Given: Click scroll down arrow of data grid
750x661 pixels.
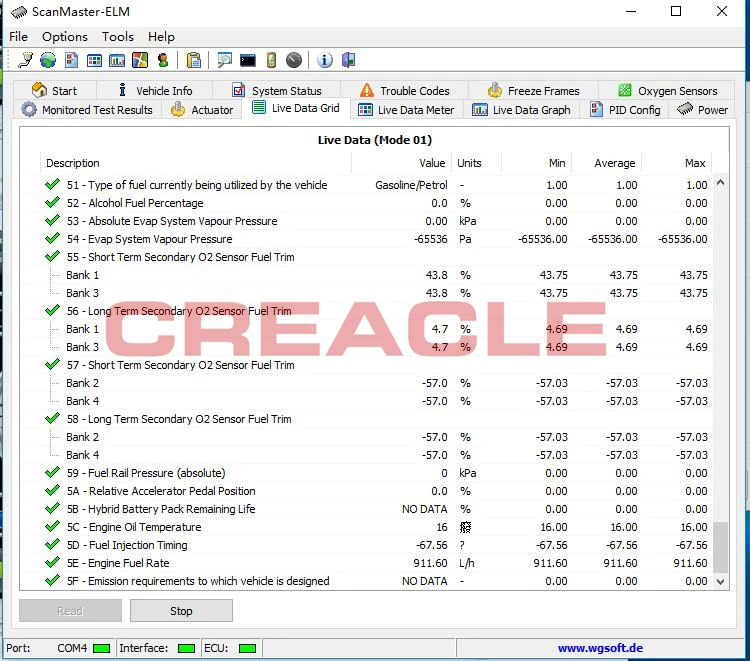Looking at the screenshot, I should click(720, 582).
